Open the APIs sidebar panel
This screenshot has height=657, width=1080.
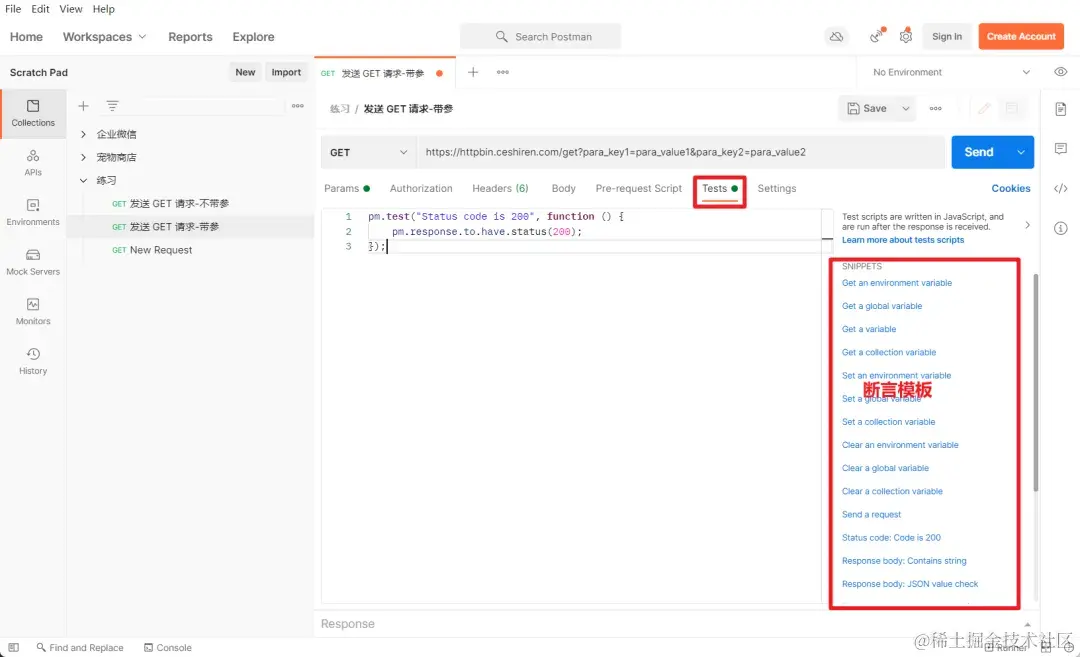(x=33, y=163)
